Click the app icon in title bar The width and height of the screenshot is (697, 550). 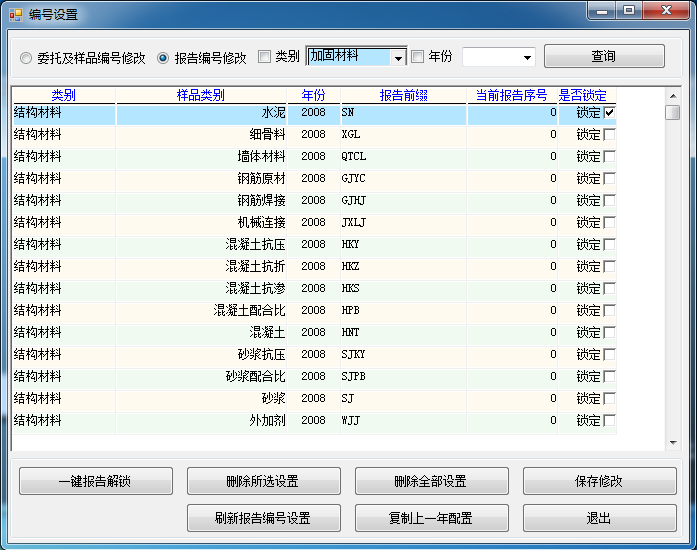coord(15,14)
